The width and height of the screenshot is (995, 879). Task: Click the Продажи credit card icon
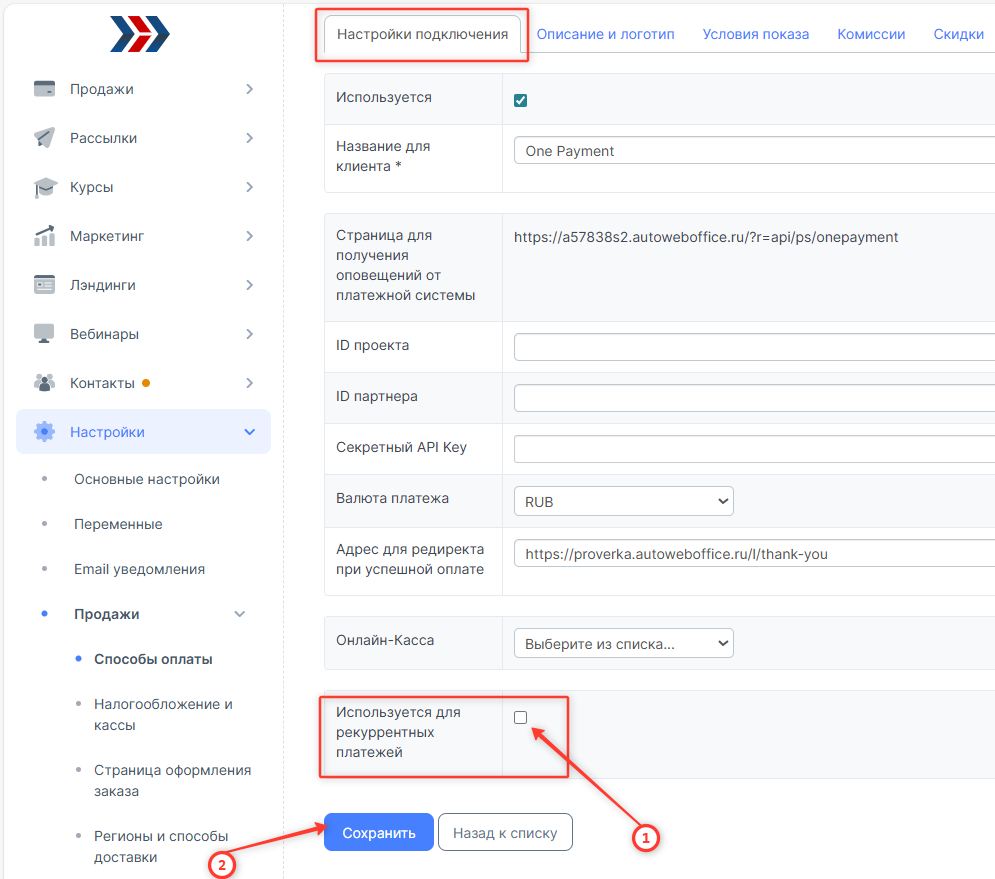pos(44,89)
